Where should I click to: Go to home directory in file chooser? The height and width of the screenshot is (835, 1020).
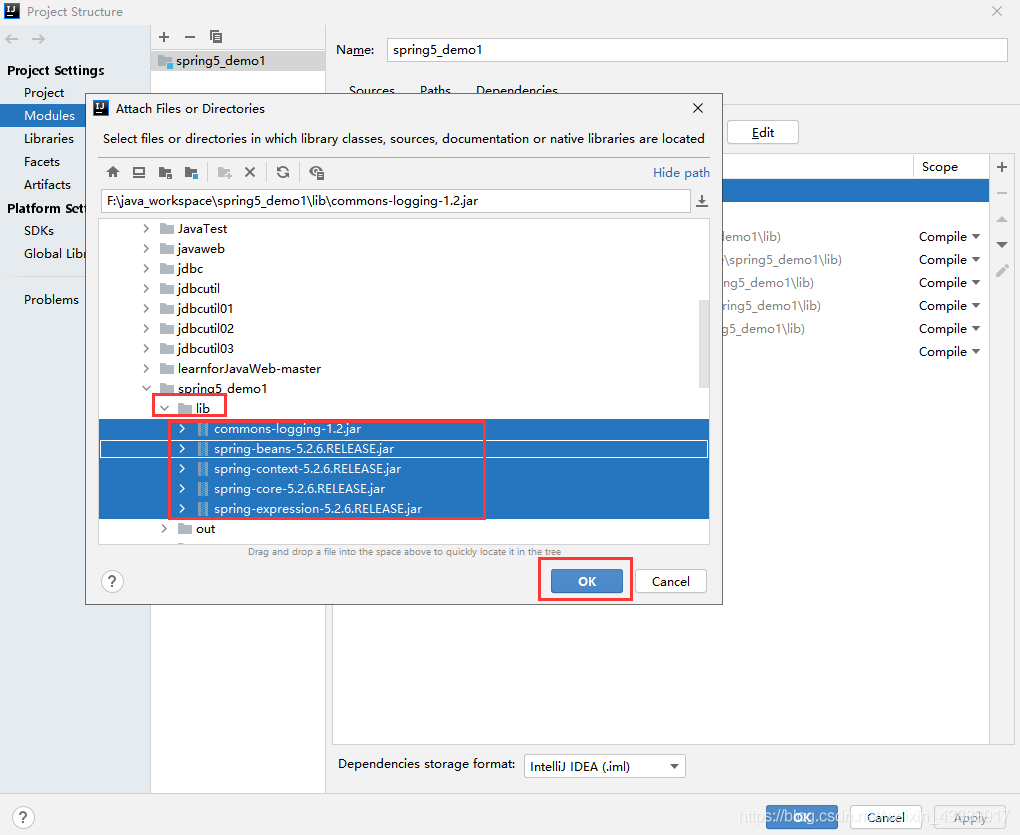(113, 172)
